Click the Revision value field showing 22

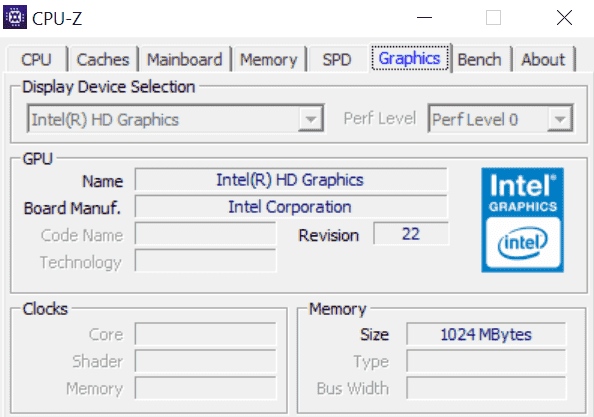(x=411, y=234)
